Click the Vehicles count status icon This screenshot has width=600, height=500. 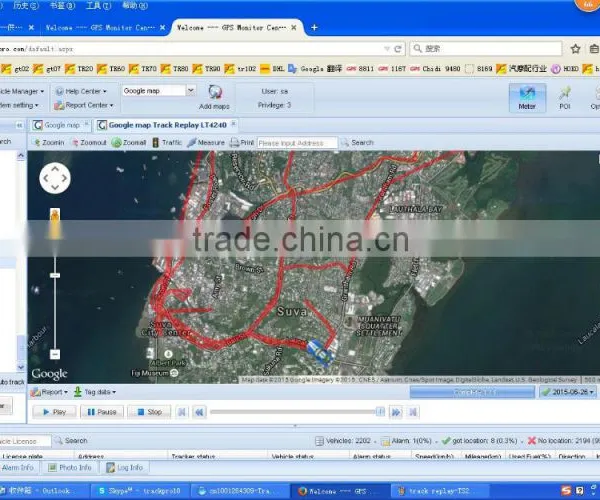tap(319, 441)
